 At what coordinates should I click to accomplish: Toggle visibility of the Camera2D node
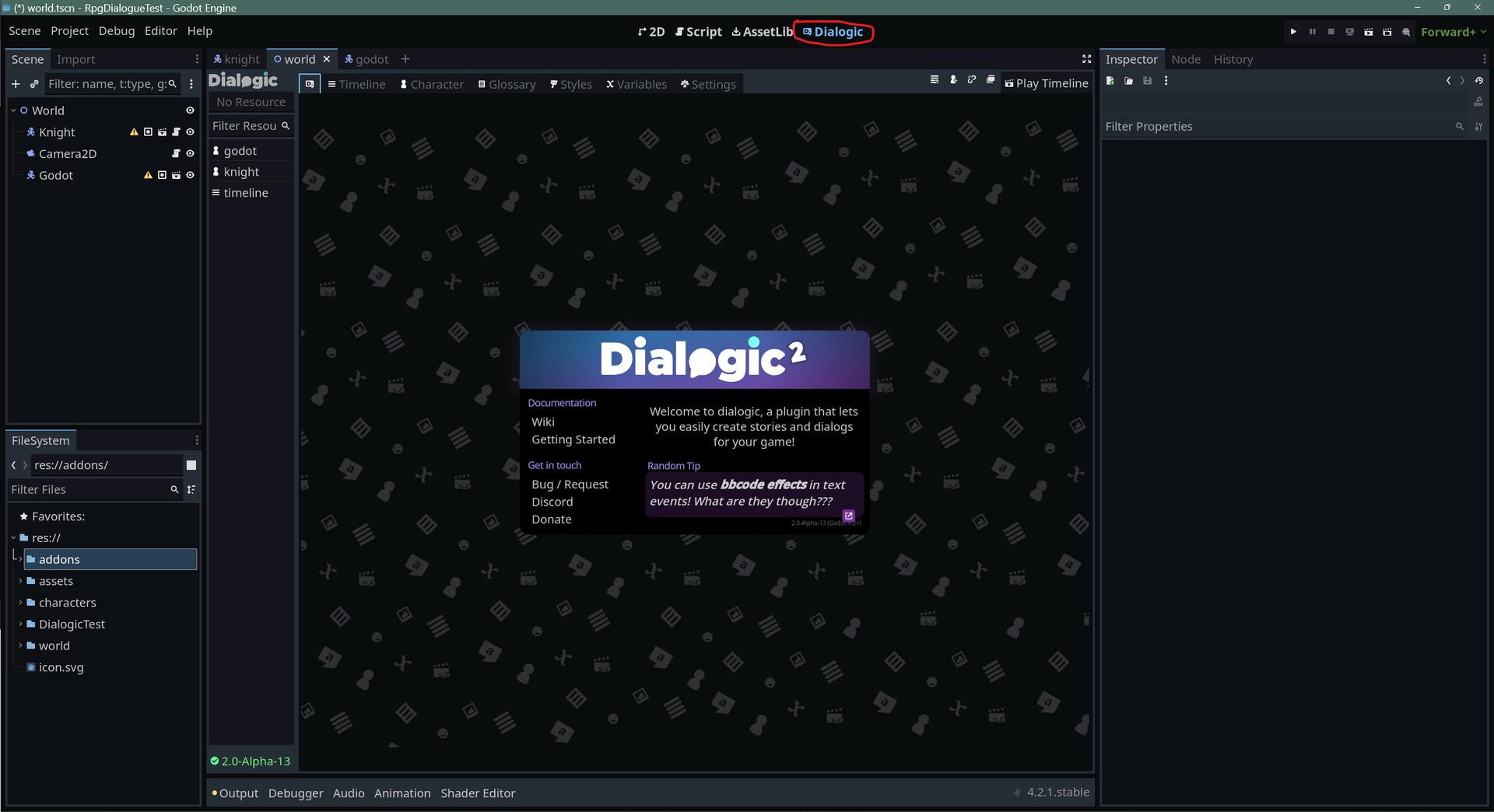point(190,153)
